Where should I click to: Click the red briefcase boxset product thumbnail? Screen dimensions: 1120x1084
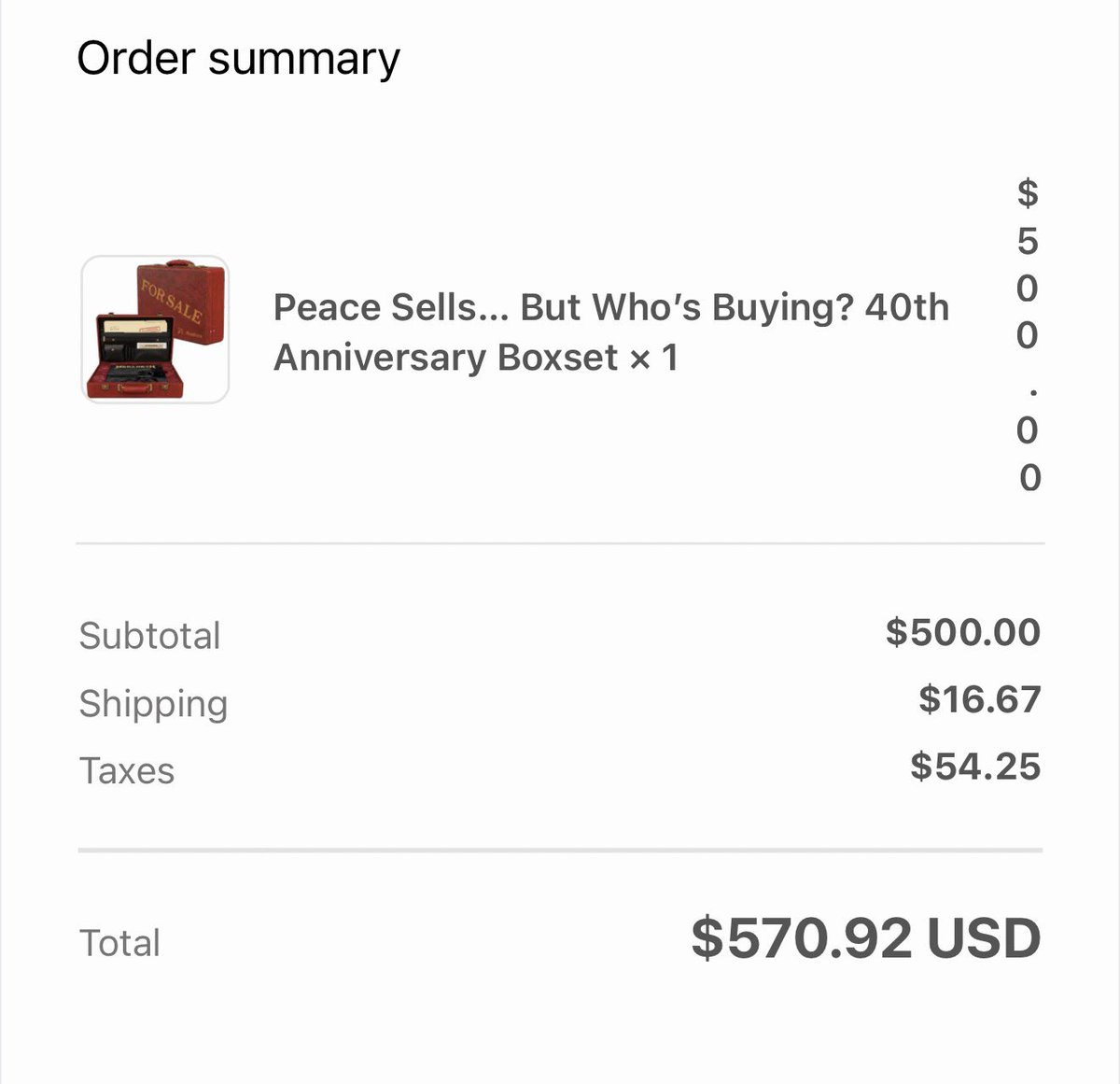155,330
